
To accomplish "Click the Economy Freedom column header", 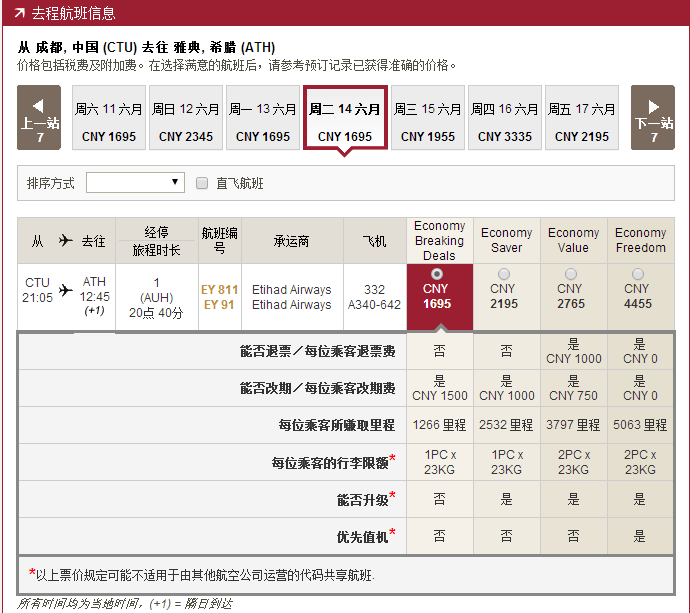I will pyautogui.click(x=641, y=241).
